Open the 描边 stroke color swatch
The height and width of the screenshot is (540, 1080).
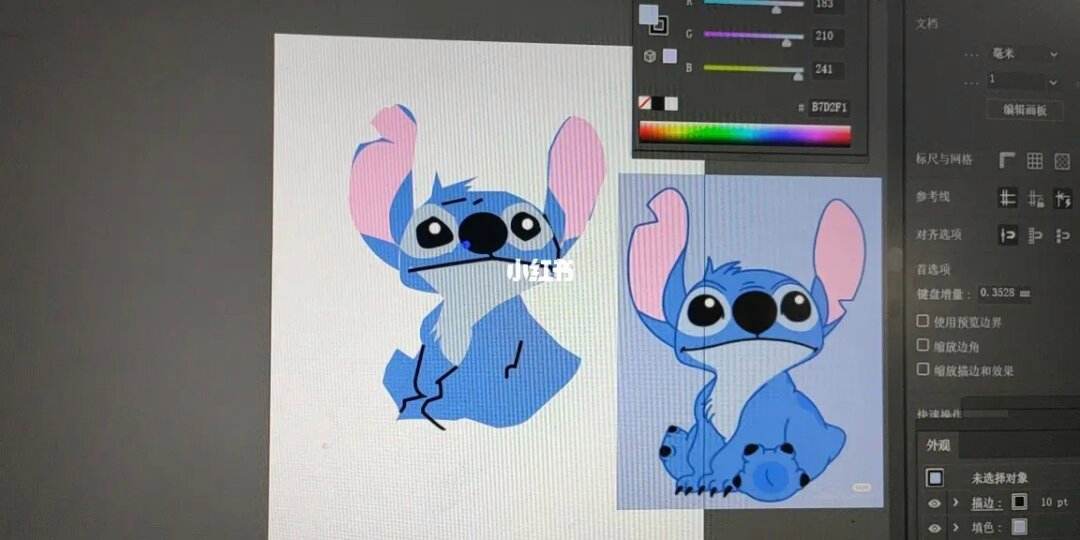tap(1019, 501)
